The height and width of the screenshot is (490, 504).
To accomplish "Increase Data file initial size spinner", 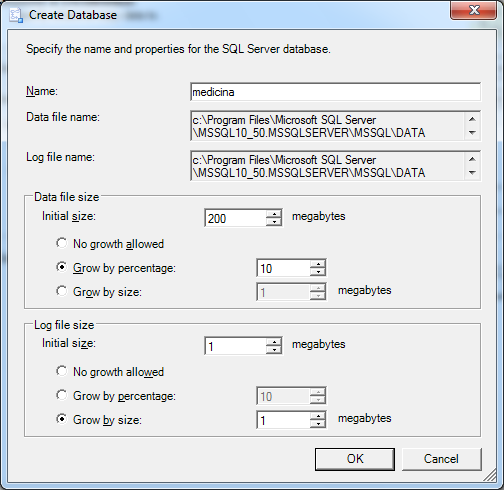I will pyautogui.click(x=274, y=214).
